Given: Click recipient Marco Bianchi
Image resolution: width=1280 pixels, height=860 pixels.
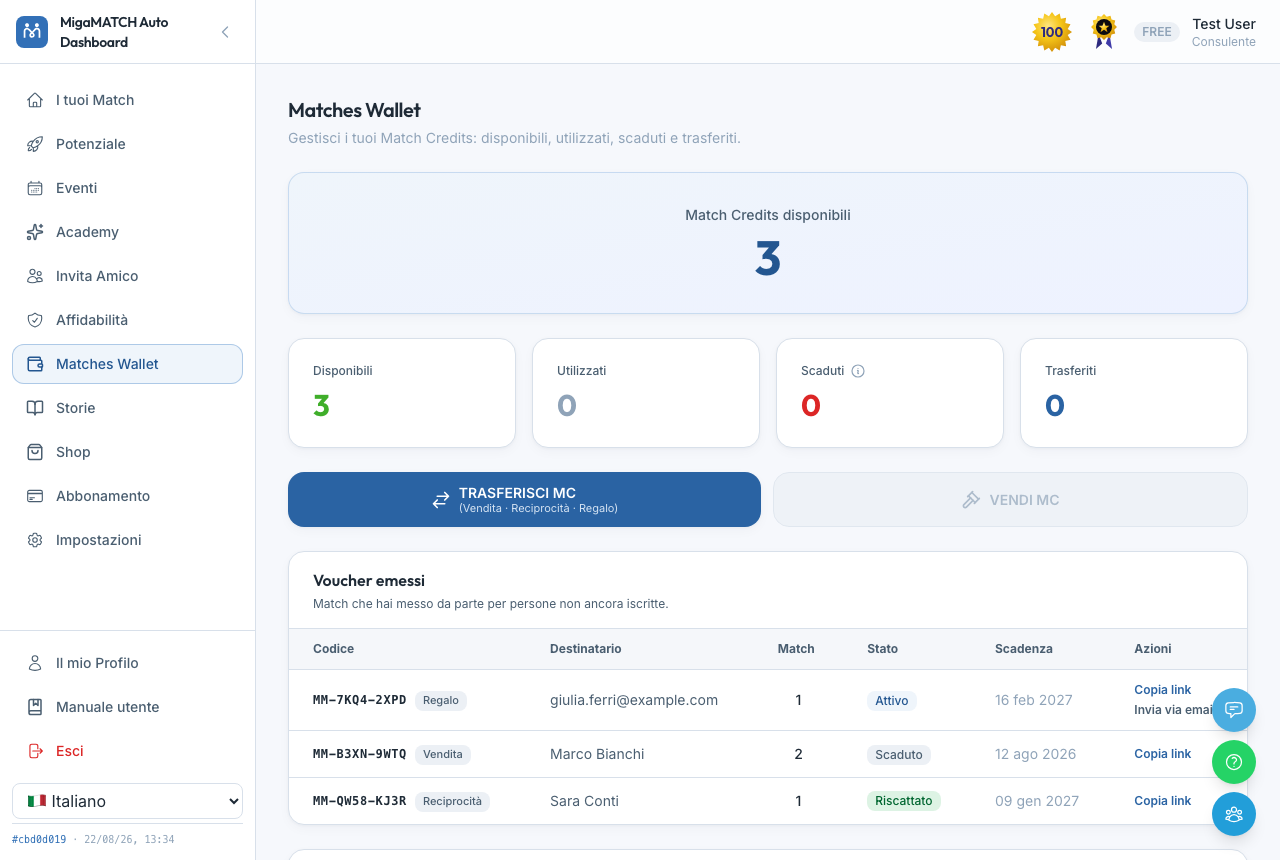Looking at the screenshot, I should click(x=597, y=754).
